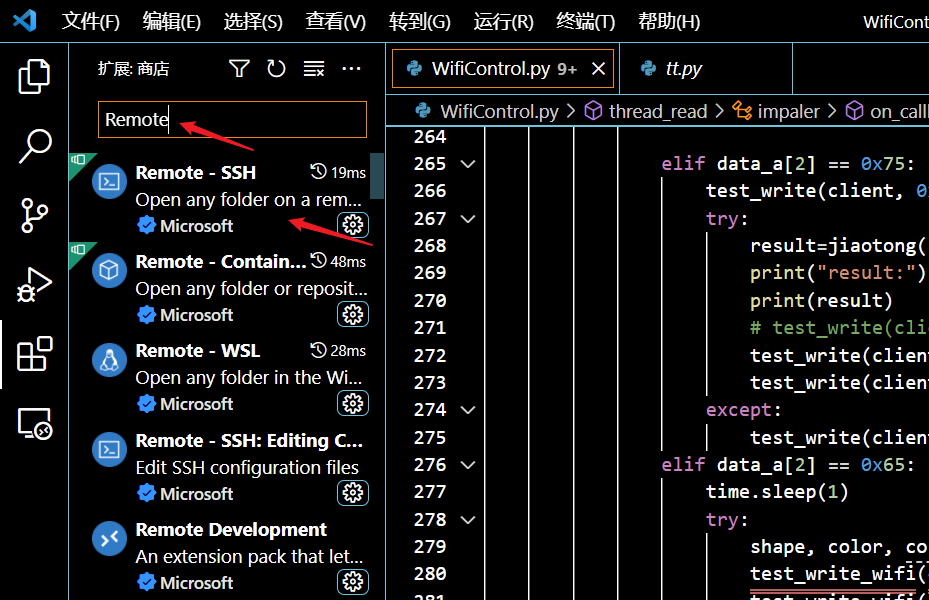Click the Remote - SSH extension icon
This screenshot has width=929, height=600.
pos(110,182)
